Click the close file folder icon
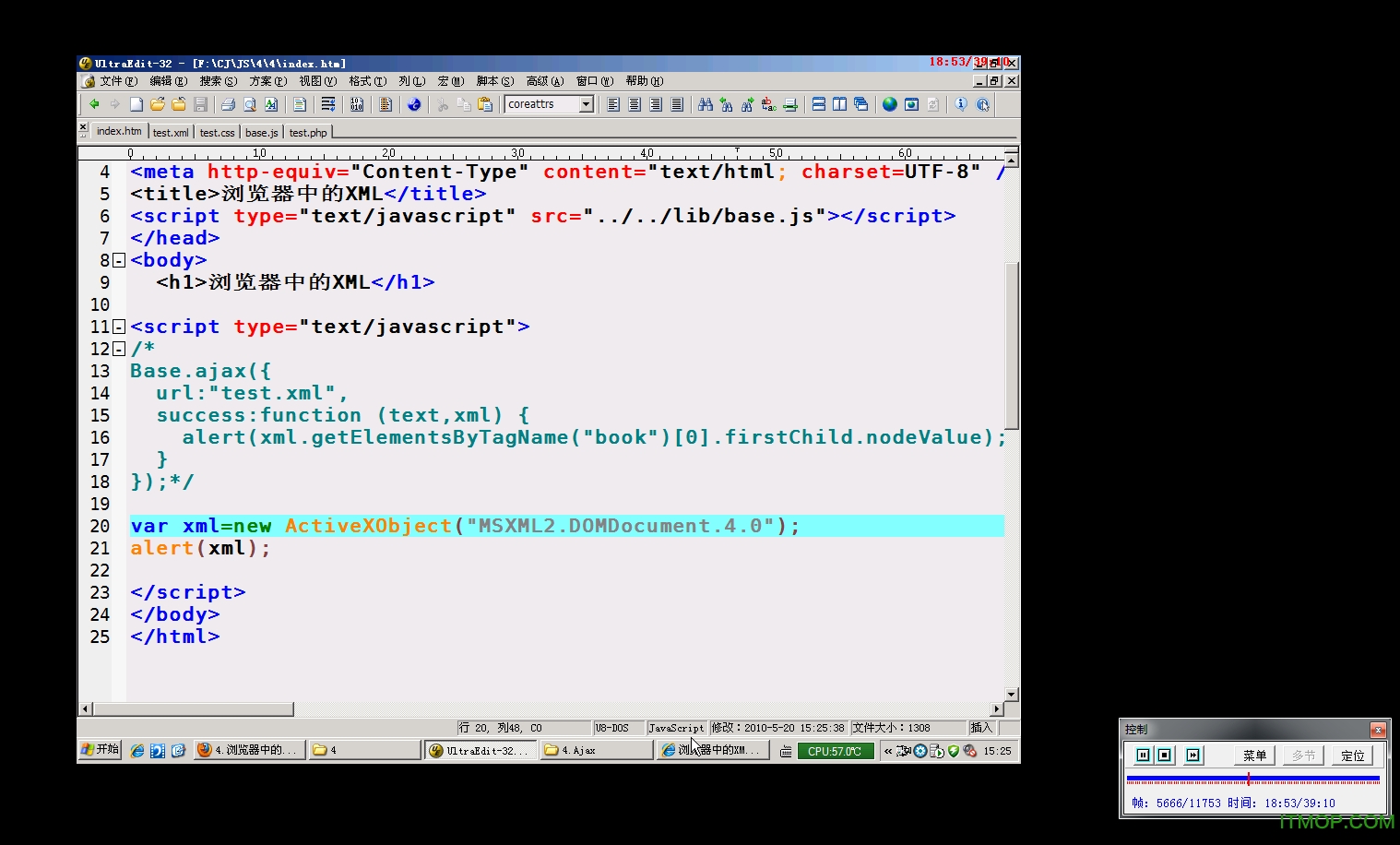Screen dimensions: 1400x845 [179, 104]
